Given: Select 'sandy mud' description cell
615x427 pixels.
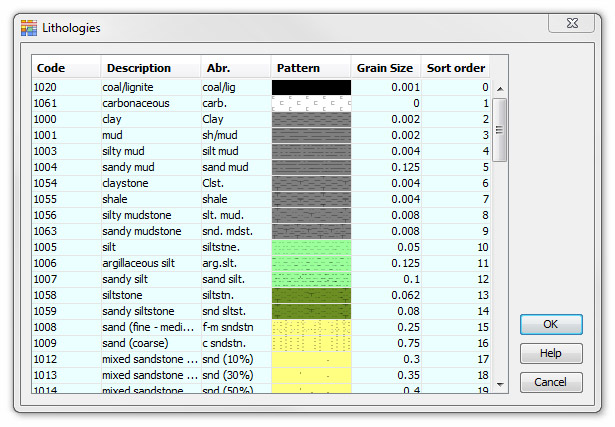Looking at the screenshot, I should pos(151,167).
